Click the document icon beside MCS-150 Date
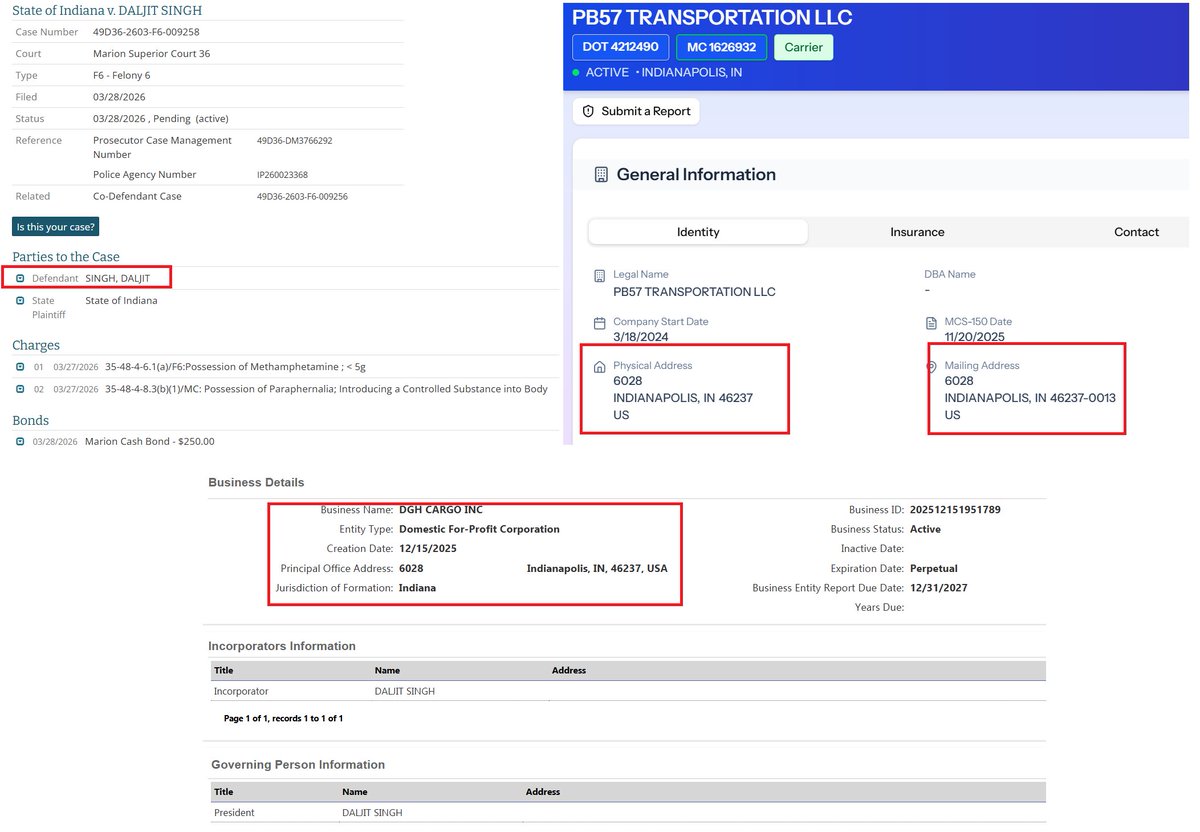Viewport: 1200px width, 832px height. coord(932,323)
